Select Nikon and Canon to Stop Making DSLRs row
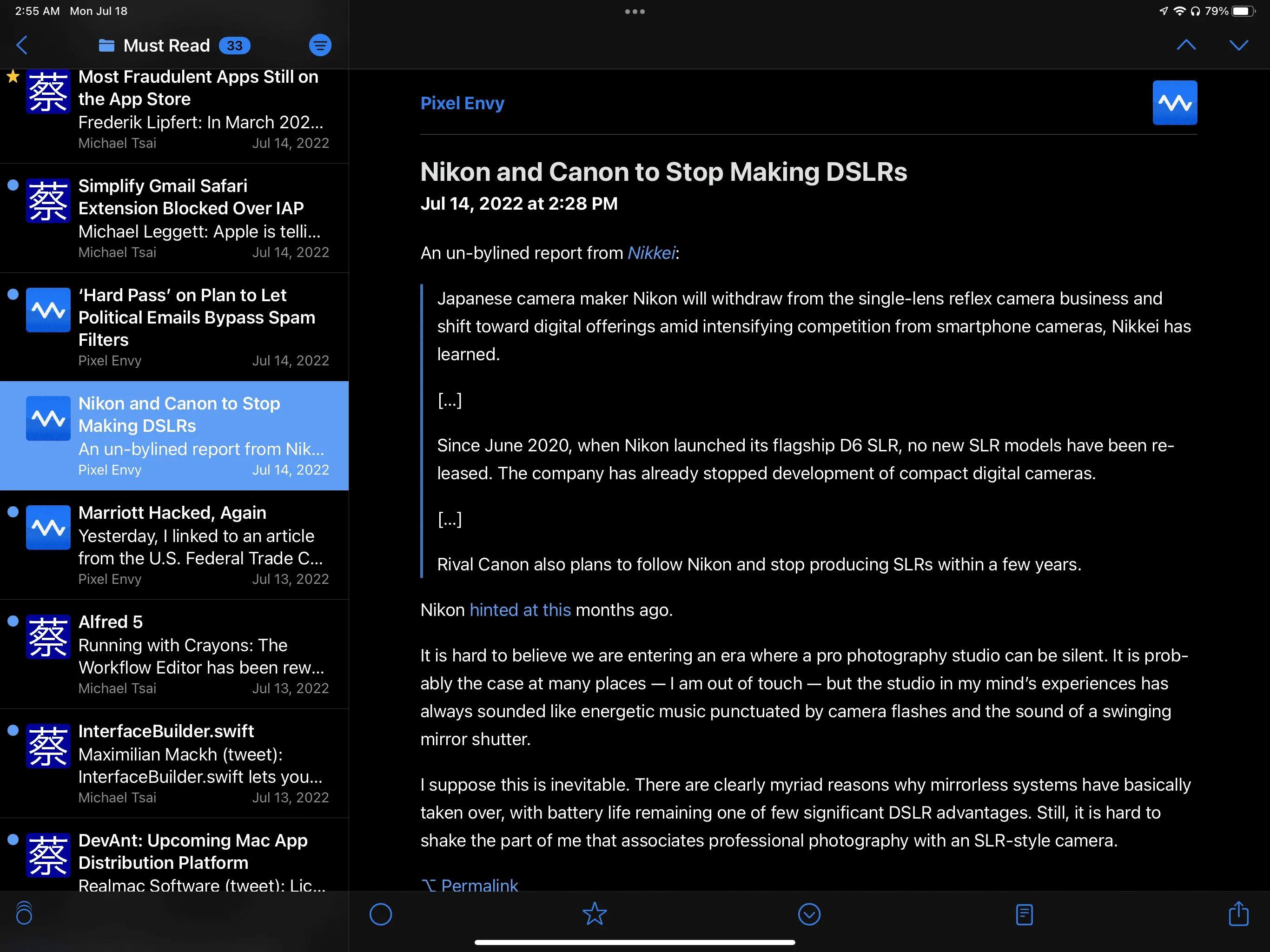The width and height of the screenshot is (1270, 952). point(174,436)
